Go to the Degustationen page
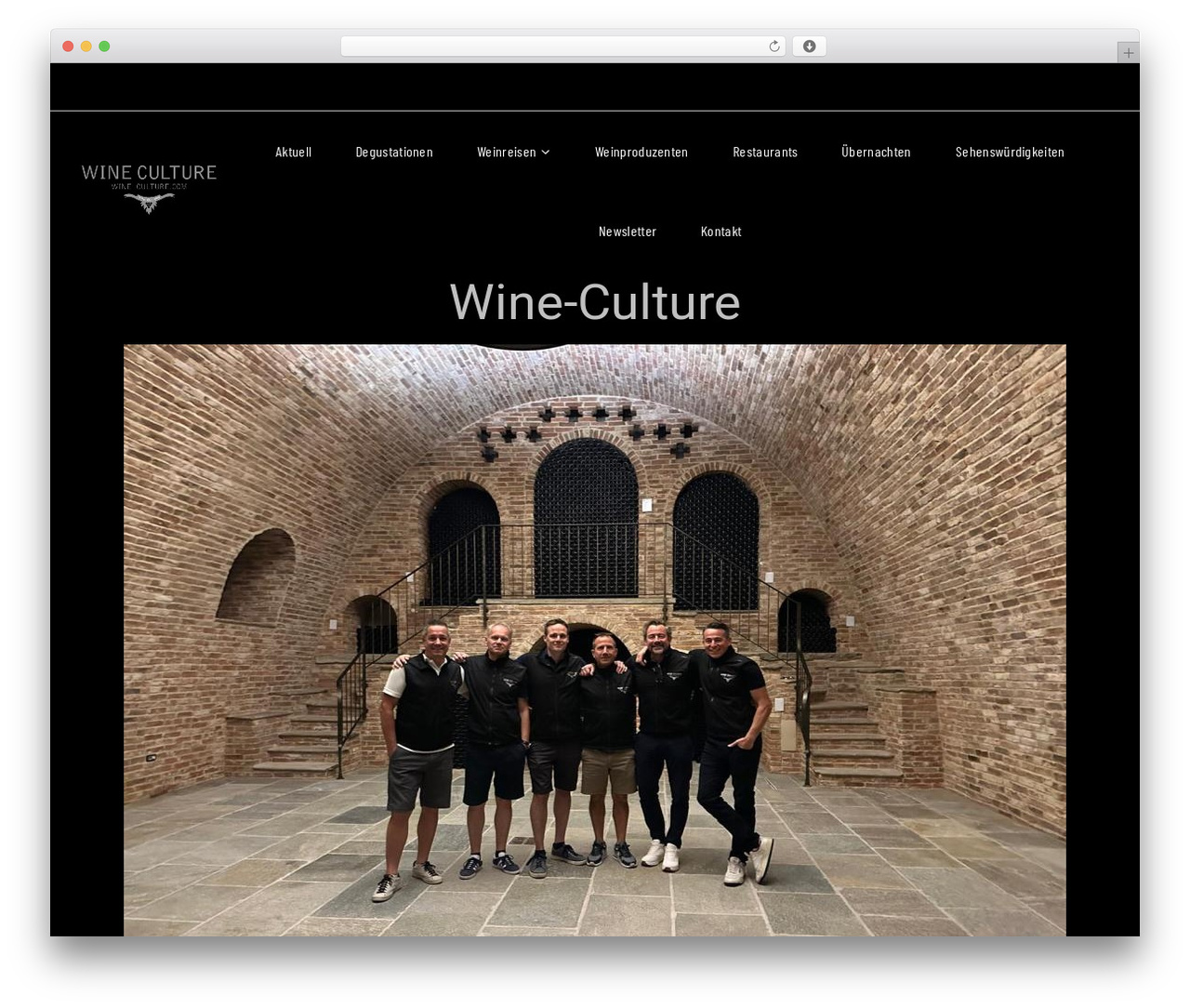This screenshot has width=1190, height=1008. tap(394, 153)
